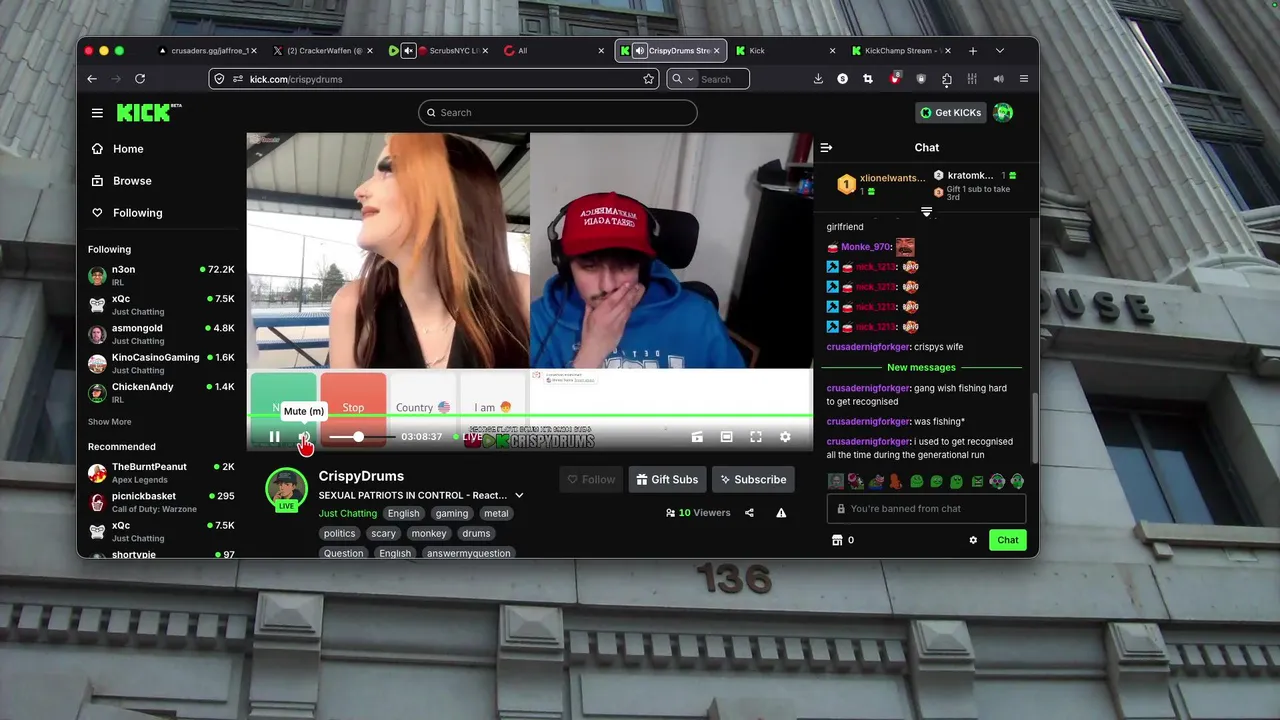Screen dimensions: 1280x720
Task: Jump to New messages in chat
Action: click(x=921, y=367)
